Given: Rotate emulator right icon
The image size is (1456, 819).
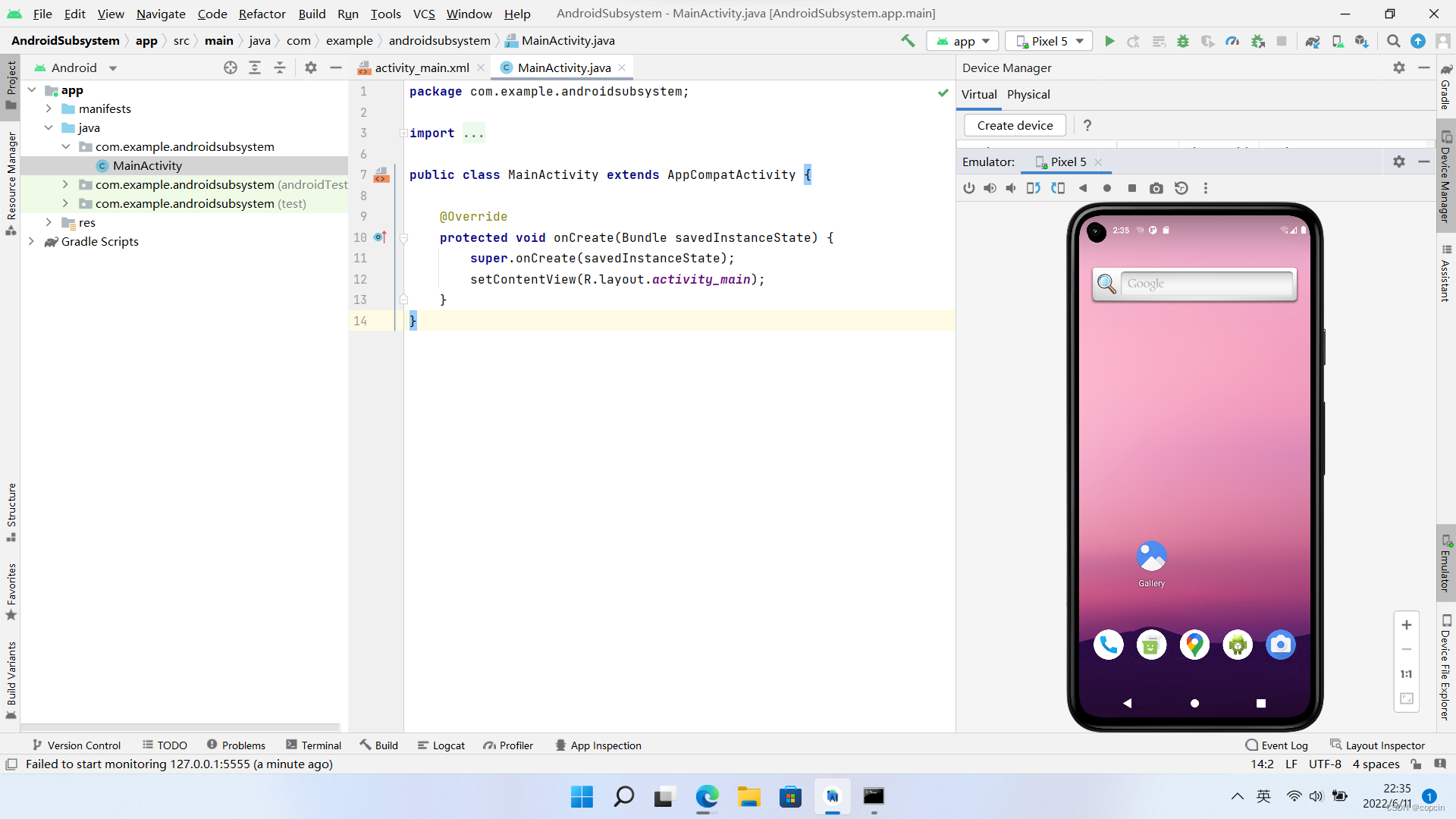Looking at the screenshot, I should pos(1058,188).
